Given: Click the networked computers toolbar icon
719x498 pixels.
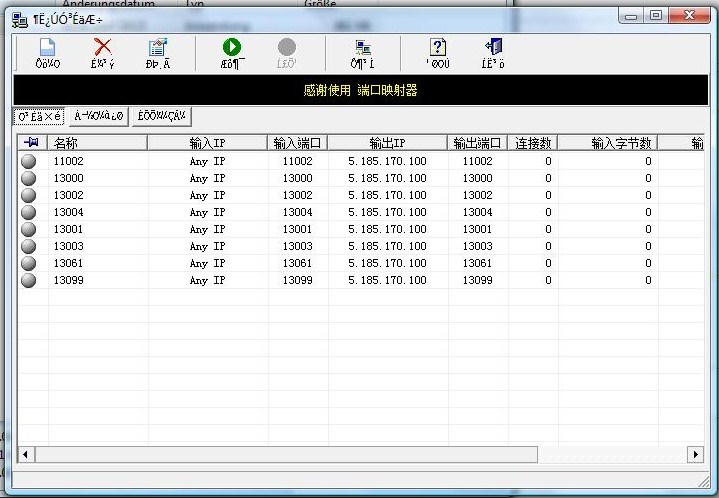Looking at the screenshot, I should click(x=363, y=47).
